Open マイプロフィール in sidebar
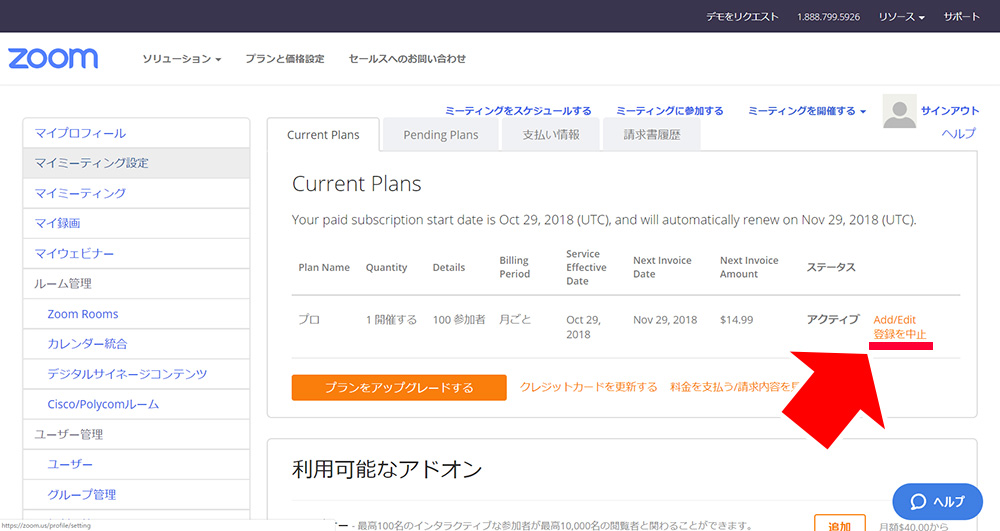This screenshot has height=531, width=1000. pos(81,133)
